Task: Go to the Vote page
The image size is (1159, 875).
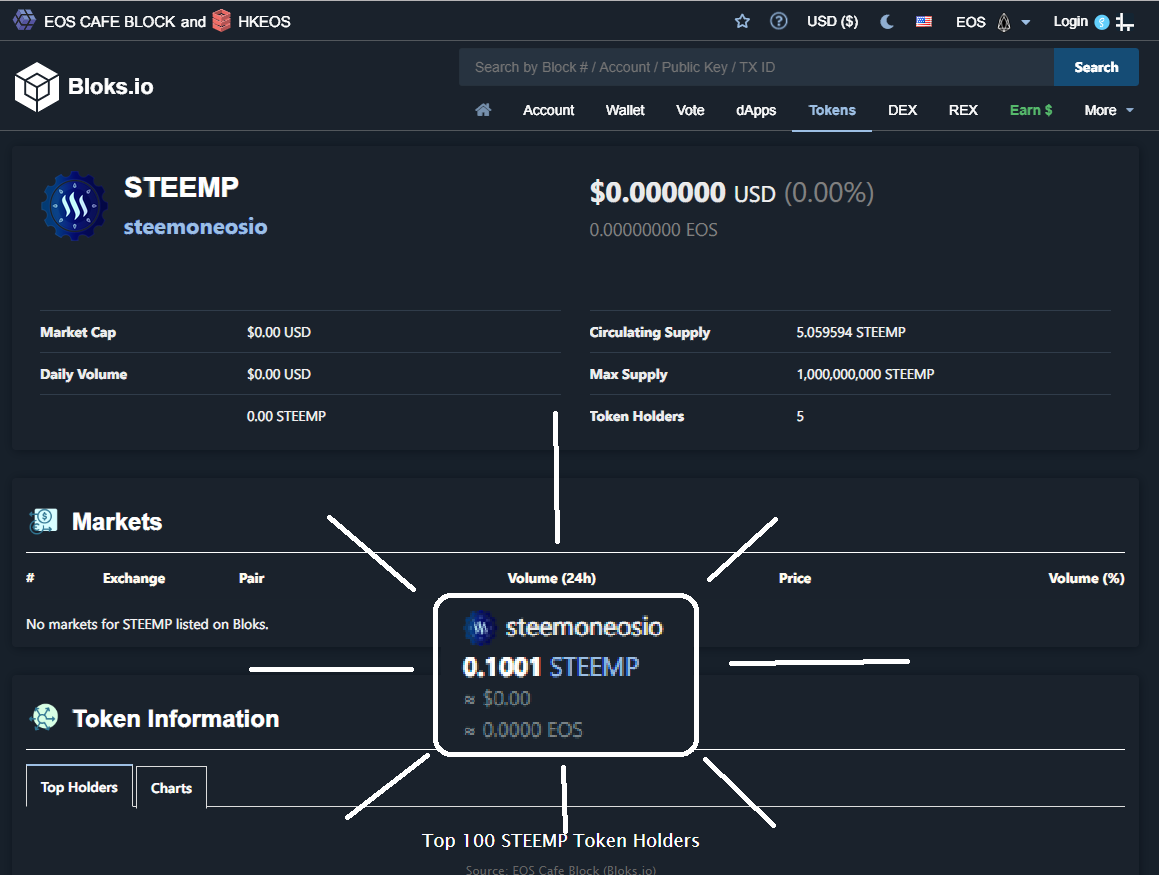Action: [690, 110]
